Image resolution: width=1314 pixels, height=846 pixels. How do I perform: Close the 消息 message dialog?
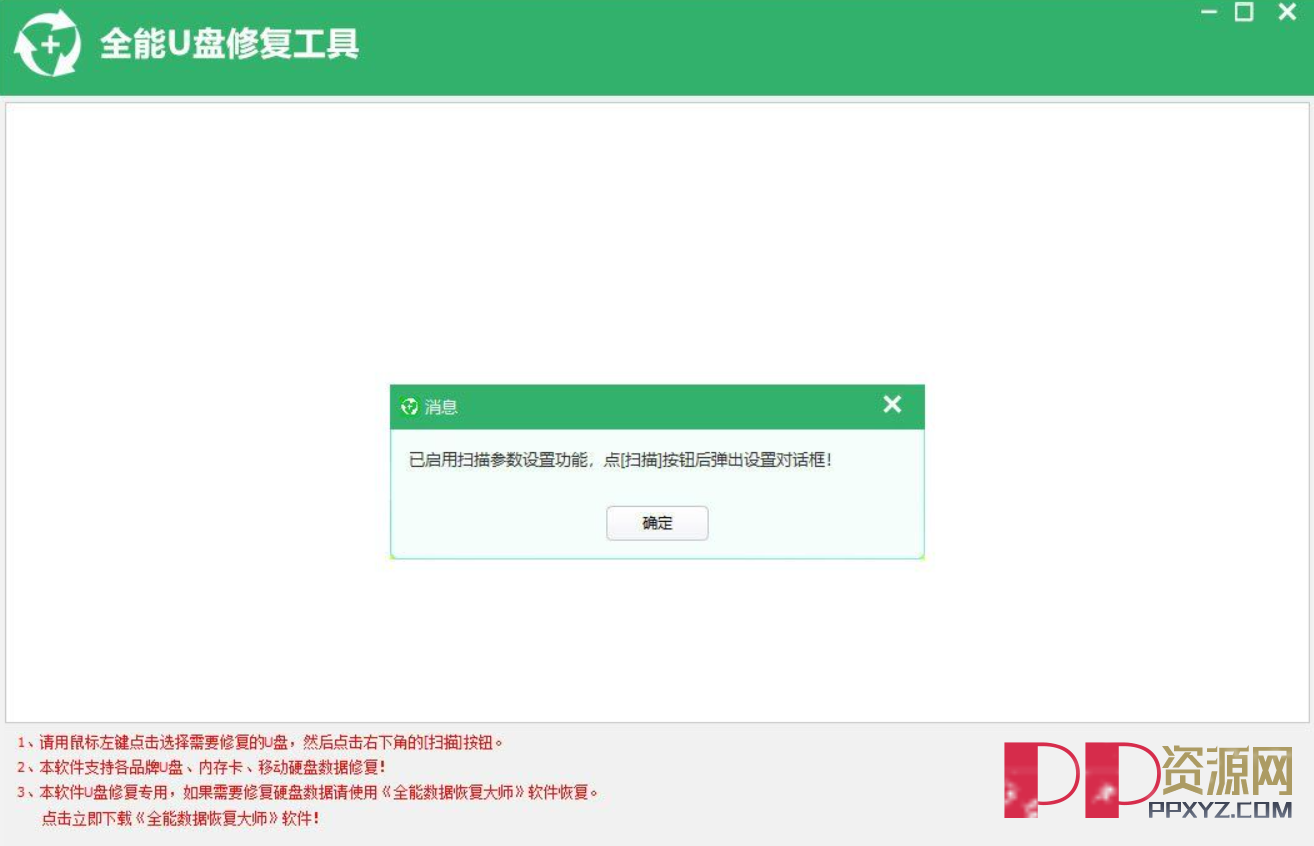point(891,405)
